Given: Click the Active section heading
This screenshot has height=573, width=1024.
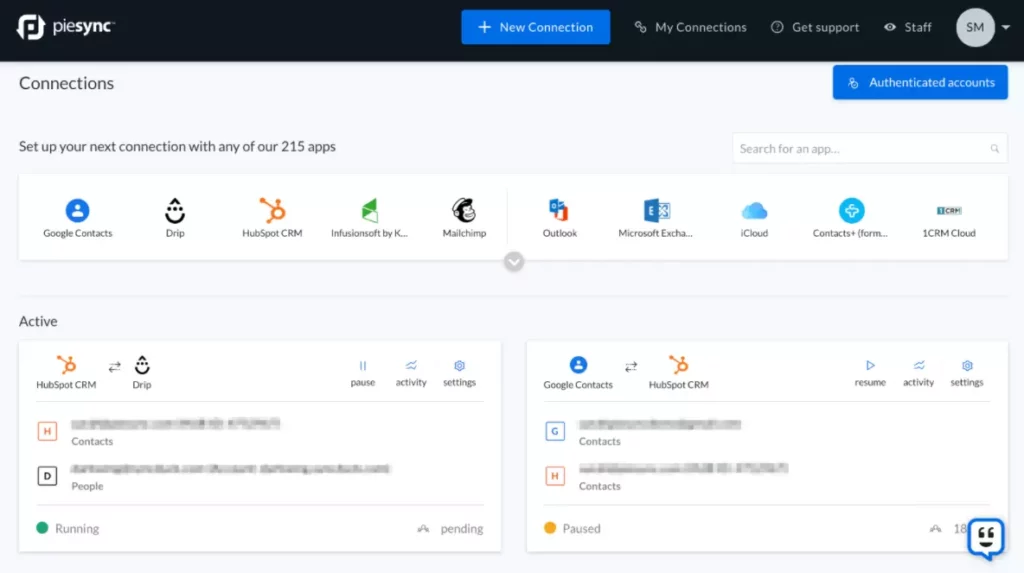Looking at the screenshot, I should click(38, 321).
